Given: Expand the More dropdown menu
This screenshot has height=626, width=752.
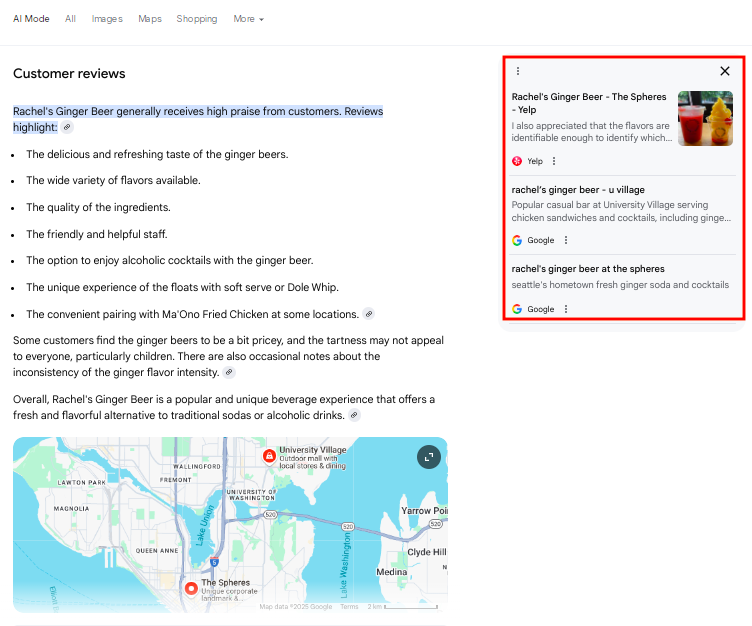Looking at the screenshot, I should [x=248, y=19].
